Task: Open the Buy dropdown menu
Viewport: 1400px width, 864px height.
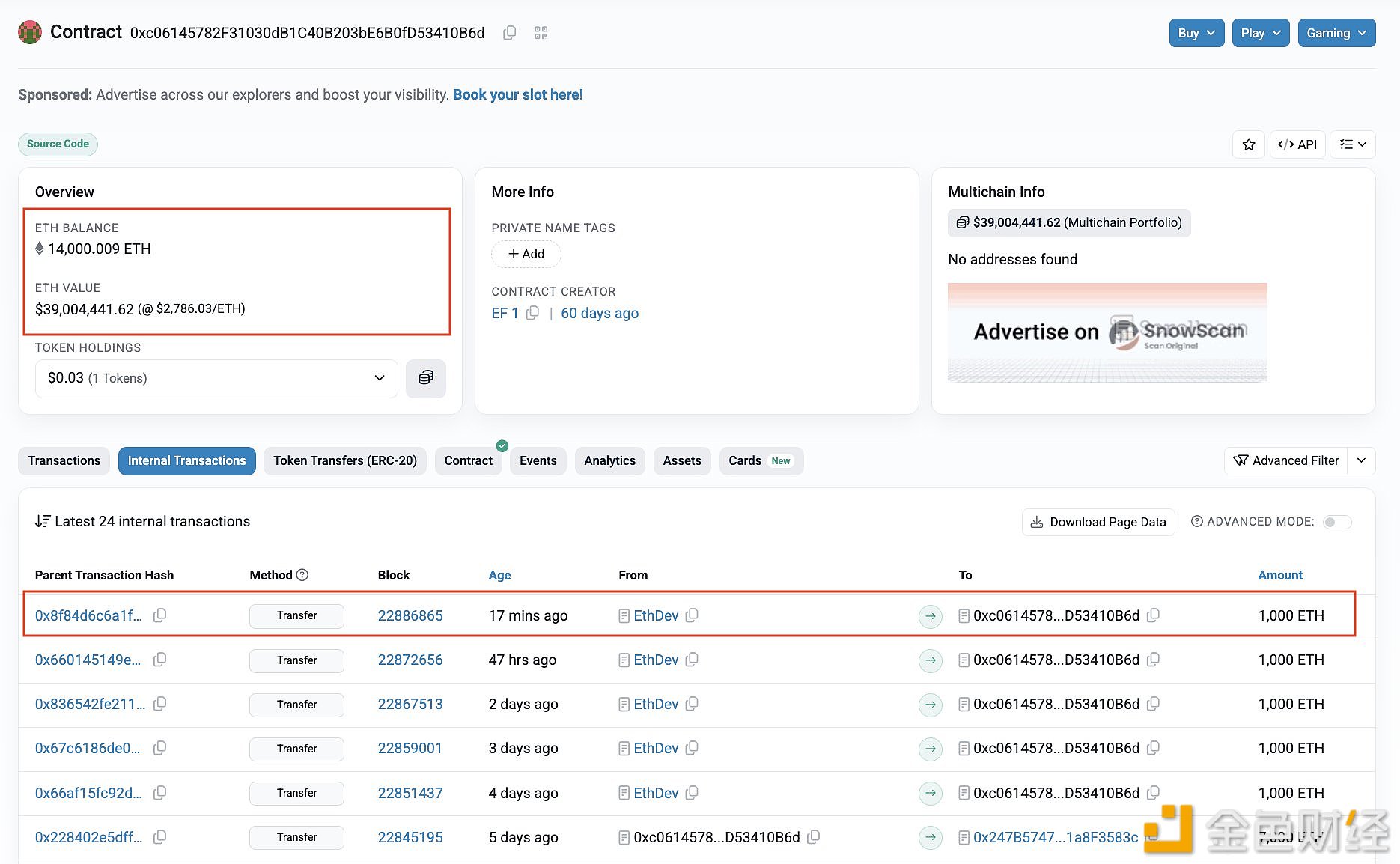Action: [1196, 33]
